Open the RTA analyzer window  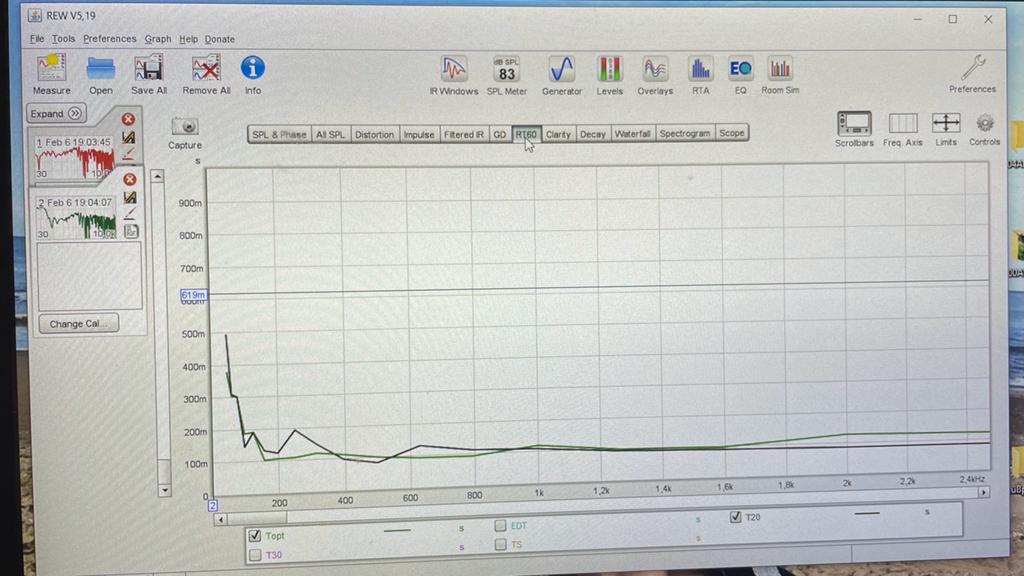(700, 70)
